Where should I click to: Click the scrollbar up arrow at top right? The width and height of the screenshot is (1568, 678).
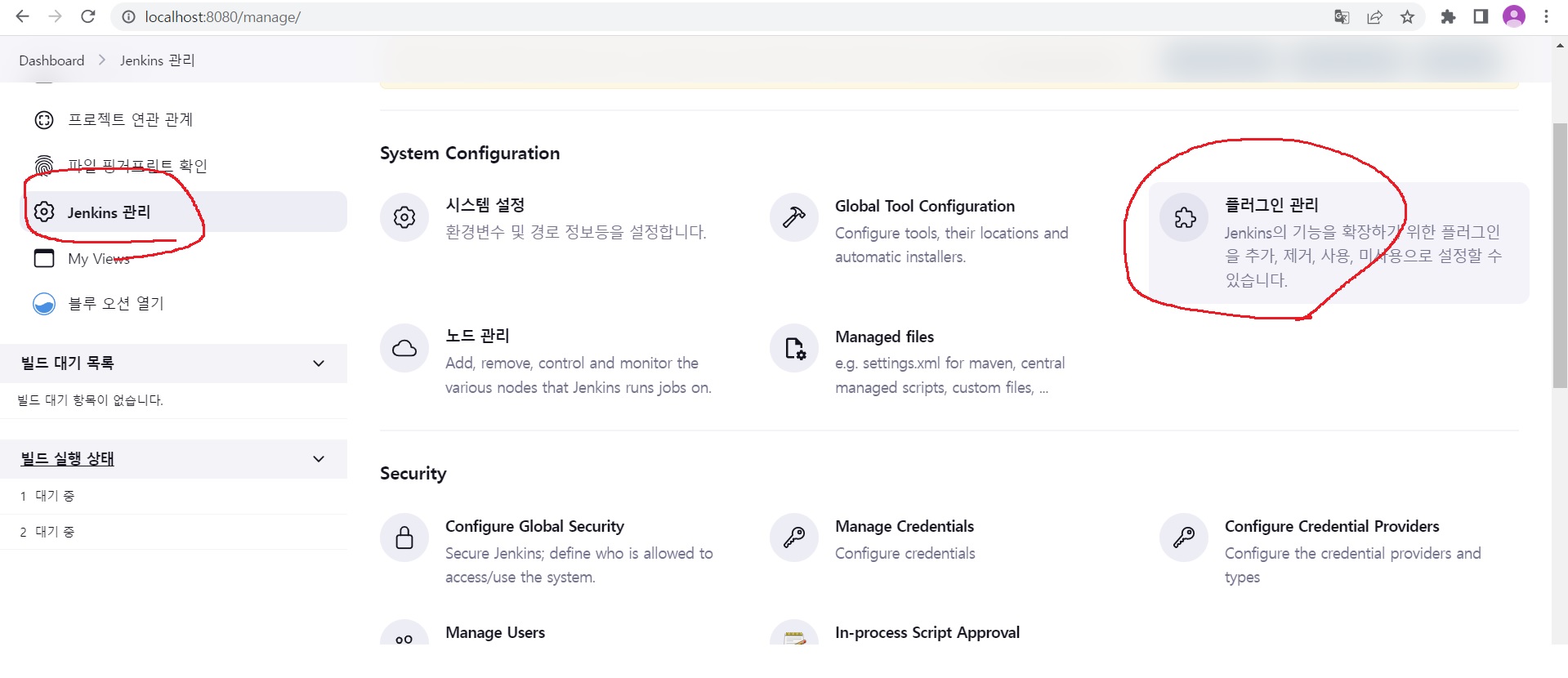pos(1560,46)
